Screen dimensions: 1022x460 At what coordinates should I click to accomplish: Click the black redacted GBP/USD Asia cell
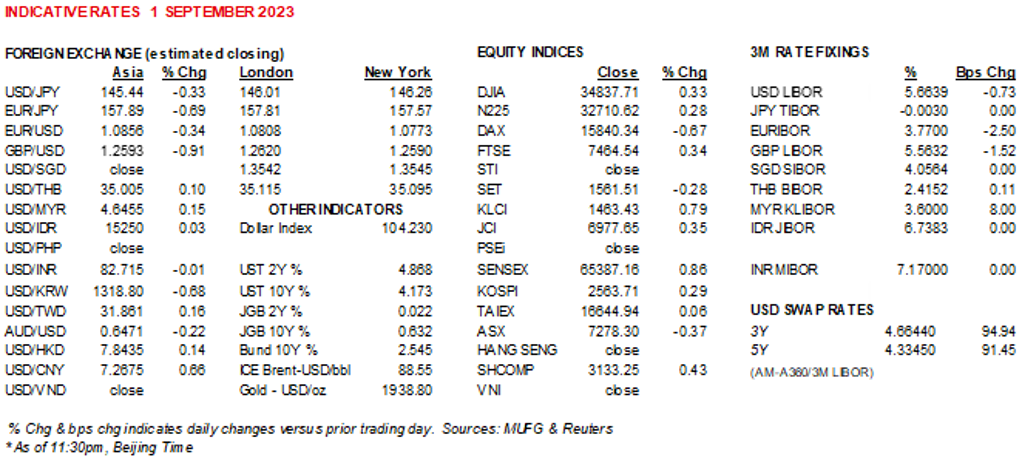tap(118, 151)
